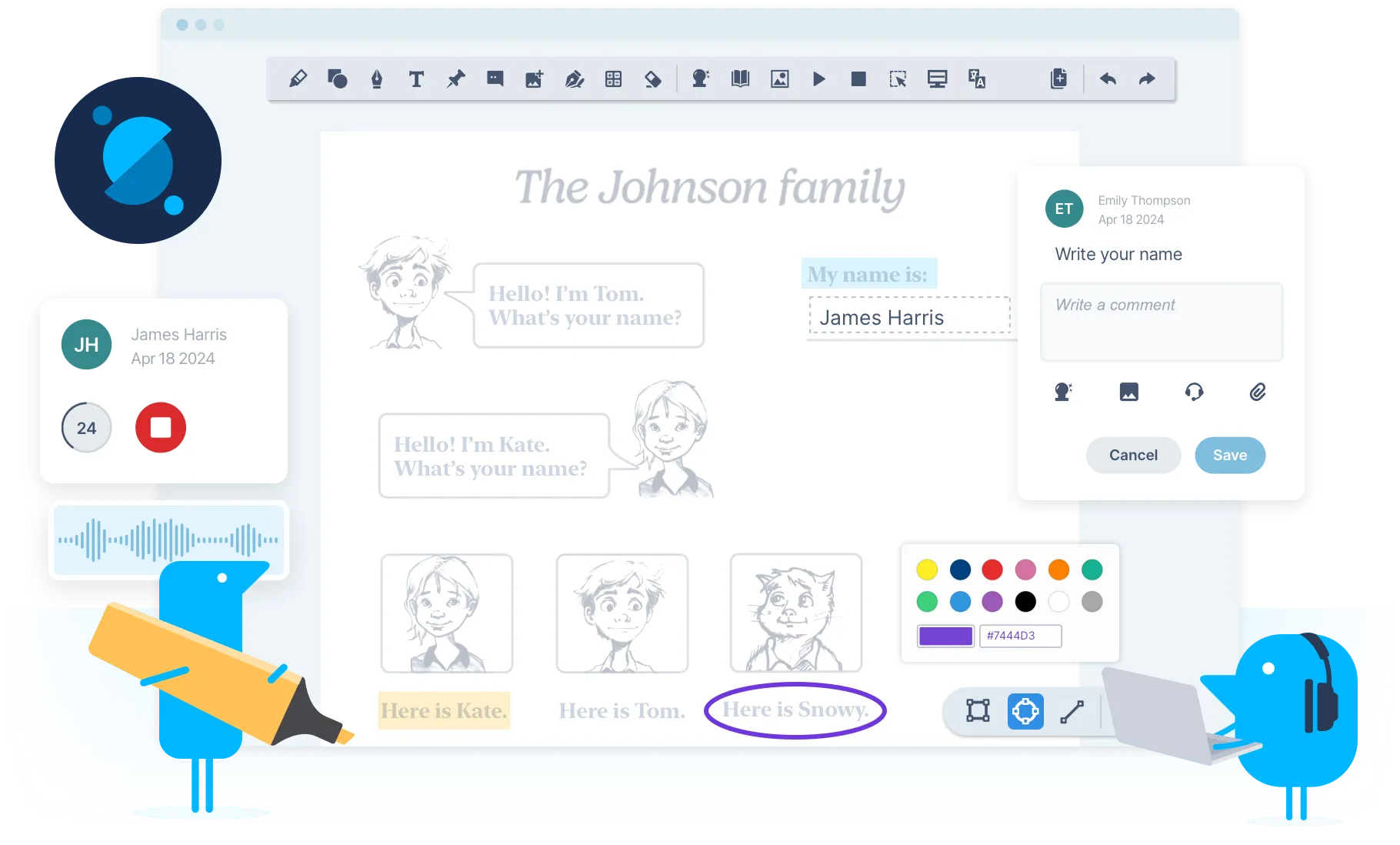1400x845 pixels.
Task: Click the JH avatar of James Harris
Action: point(86,345)
